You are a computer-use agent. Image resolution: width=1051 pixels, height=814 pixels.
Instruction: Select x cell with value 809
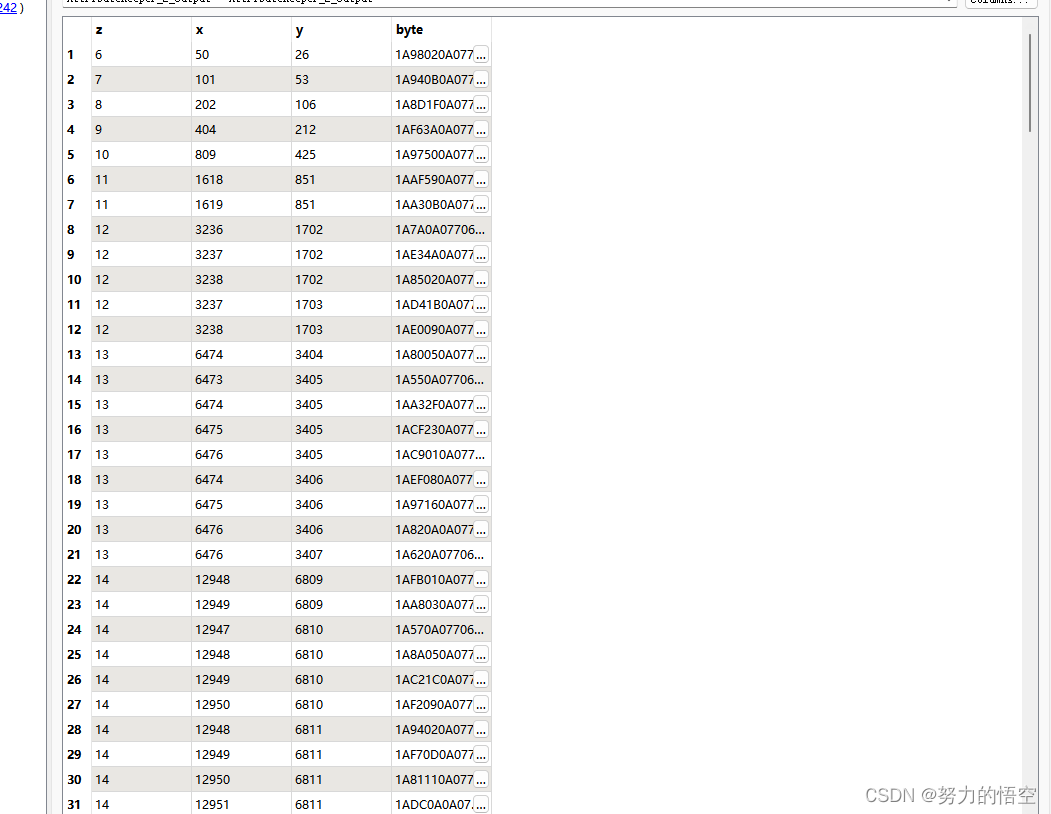coord(241,154)
